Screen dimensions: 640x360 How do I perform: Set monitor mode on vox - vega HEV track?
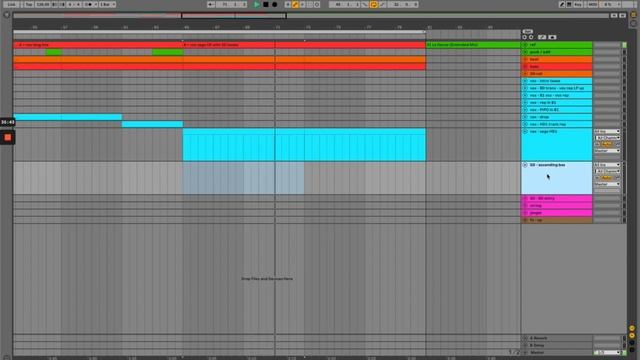pyautogui.click(x=607, y=144)
